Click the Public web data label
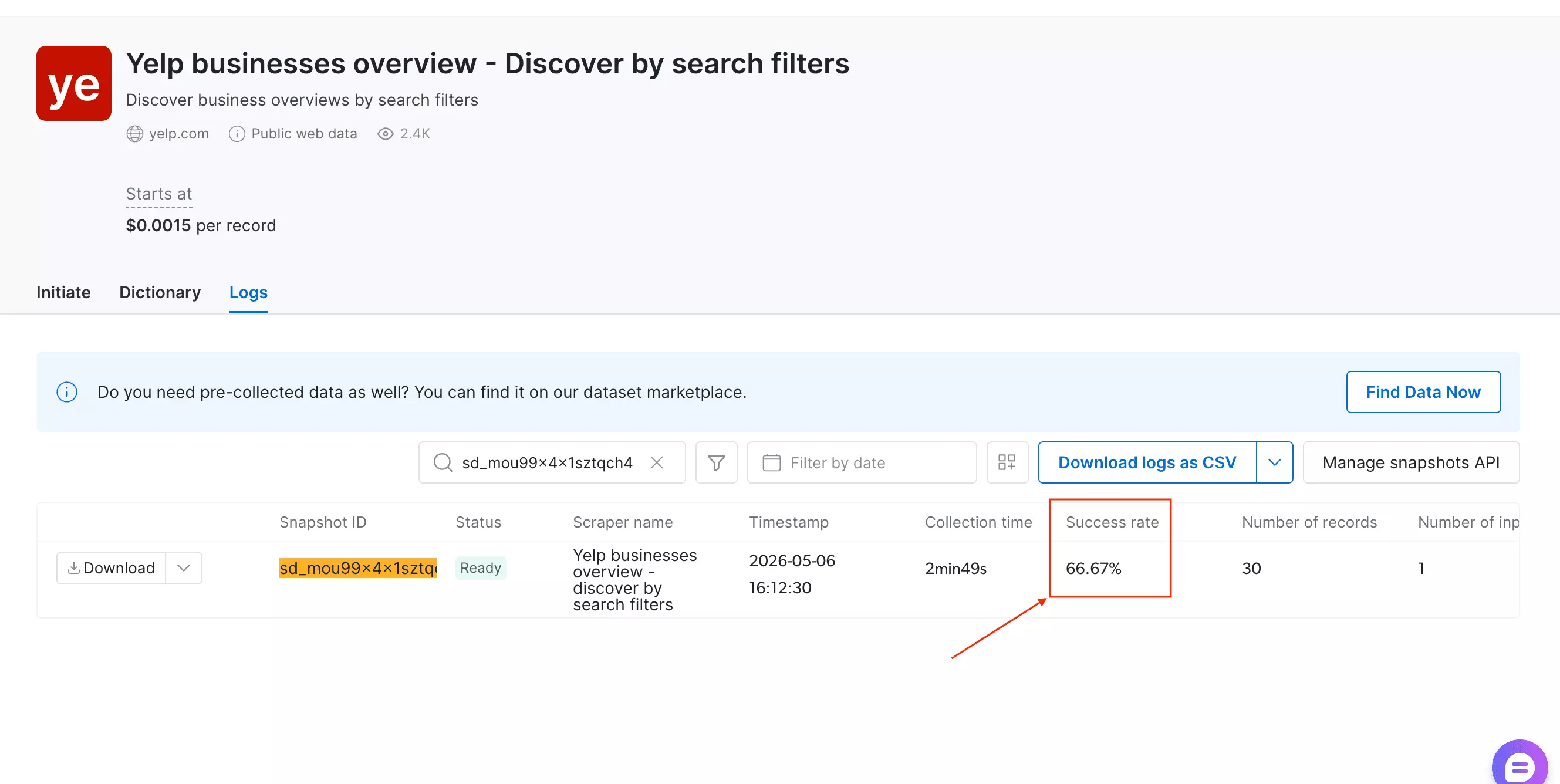Image resolution: width=1560 pixels, height=784 pixels. point(304,134)
